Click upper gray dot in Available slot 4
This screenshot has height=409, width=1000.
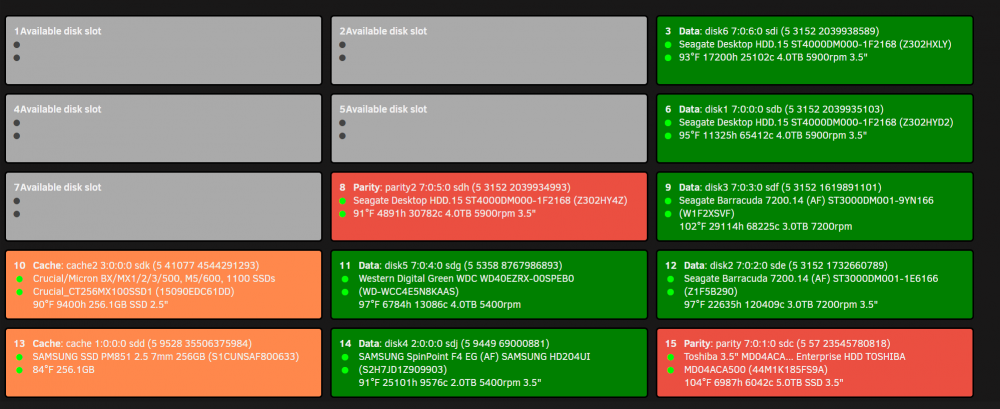17,123
